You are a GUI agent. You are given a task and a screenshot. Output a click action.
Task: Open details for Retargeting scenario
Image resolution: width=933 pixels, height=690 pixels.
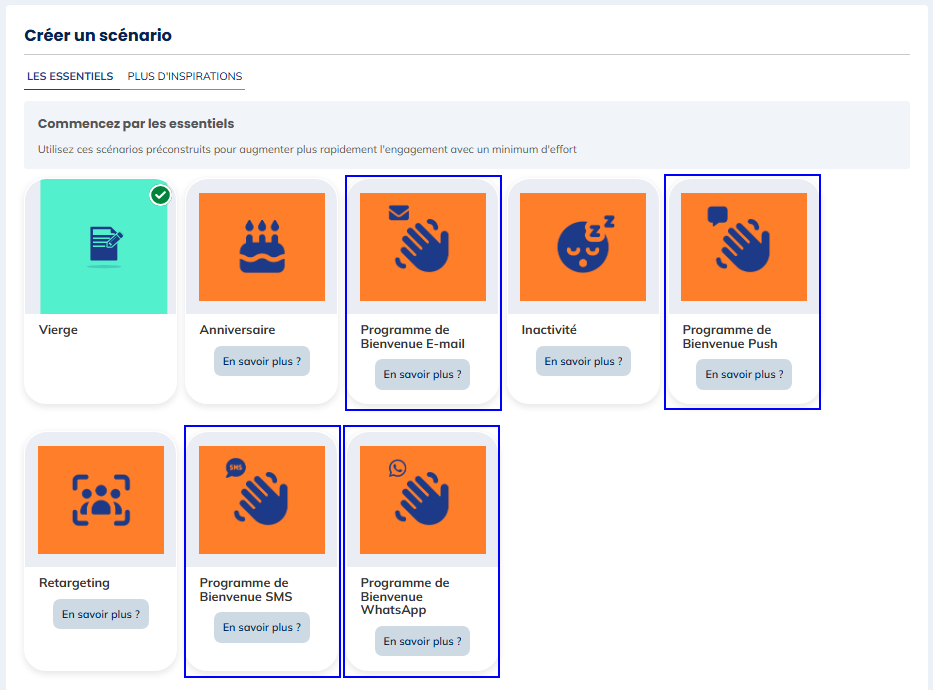[x=100, y=613]
